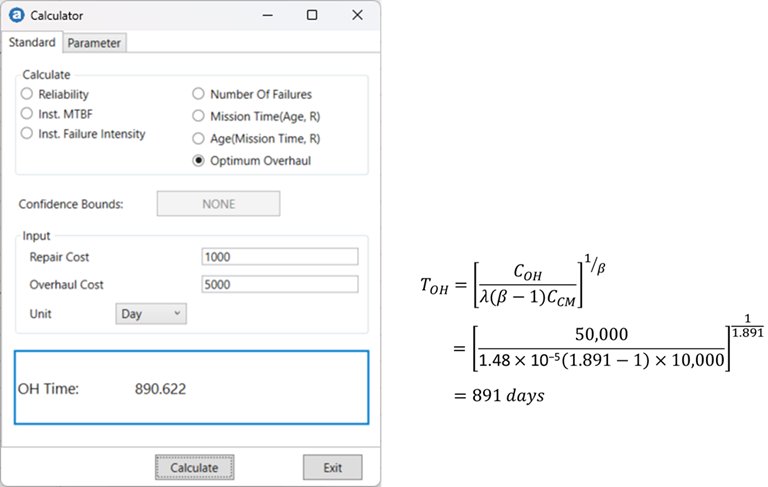Click the OH Time result value 890.622
The image size is (768, 487).
pyautogui.click(x=161, y=389)
